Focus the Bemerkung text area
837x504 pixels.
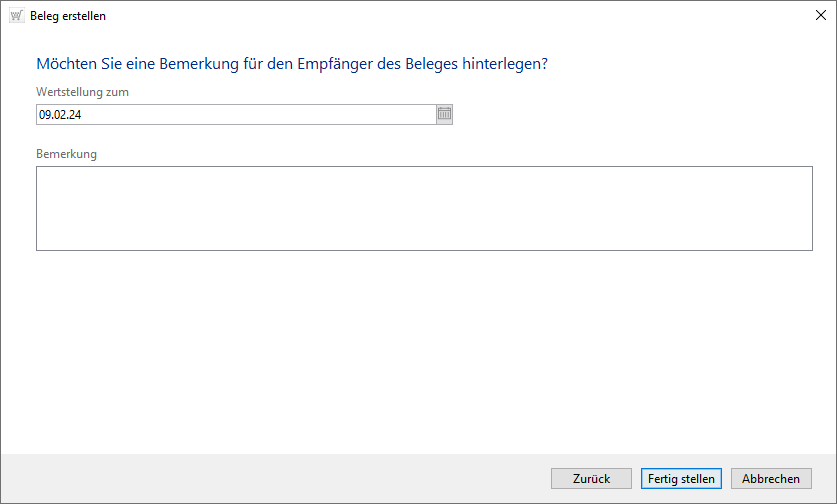tap(424, 208)
